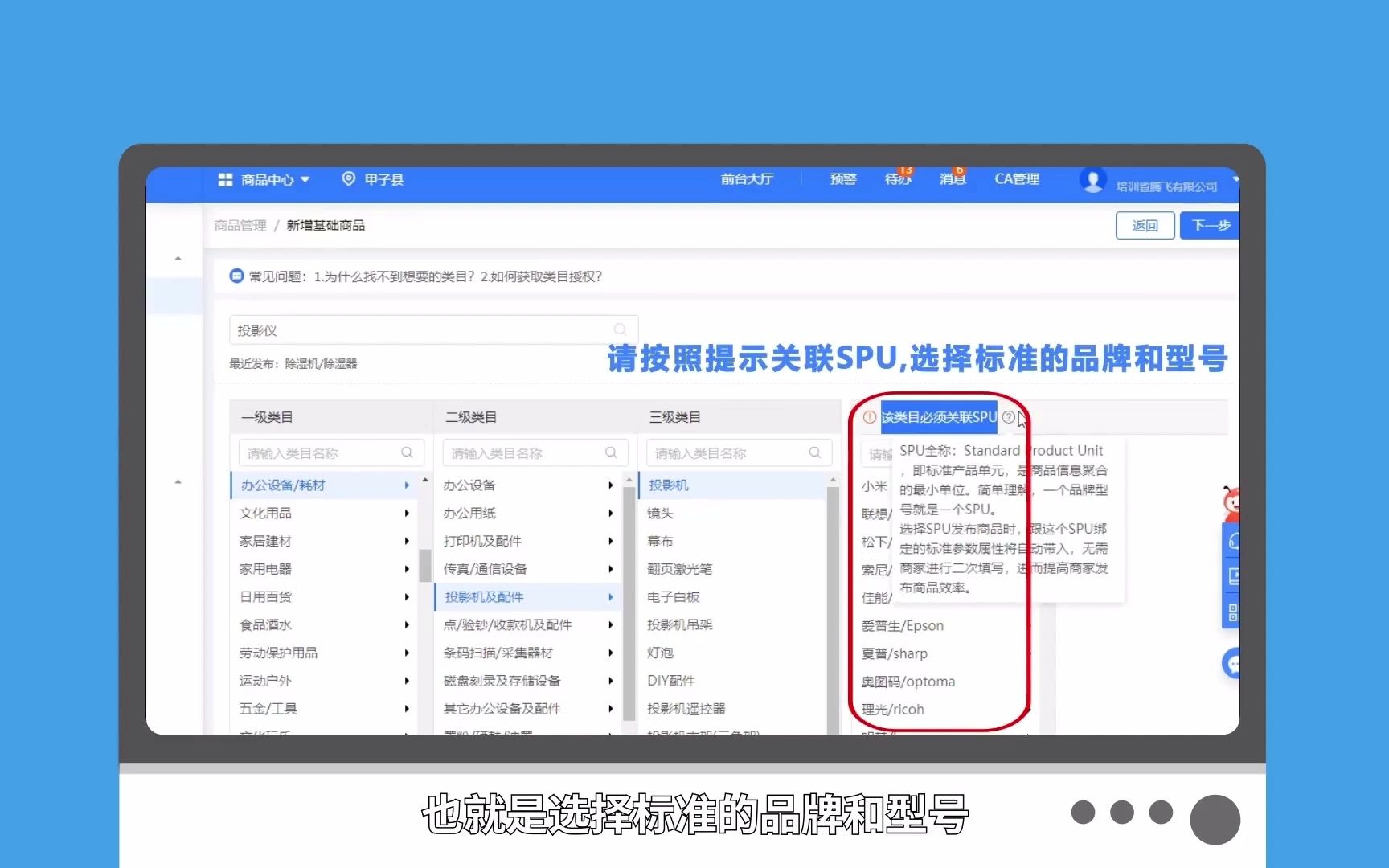Viewport: 1389px width, 868px height.
Task: Click the user avatar icon
Action: click(x=1092, y=181)
